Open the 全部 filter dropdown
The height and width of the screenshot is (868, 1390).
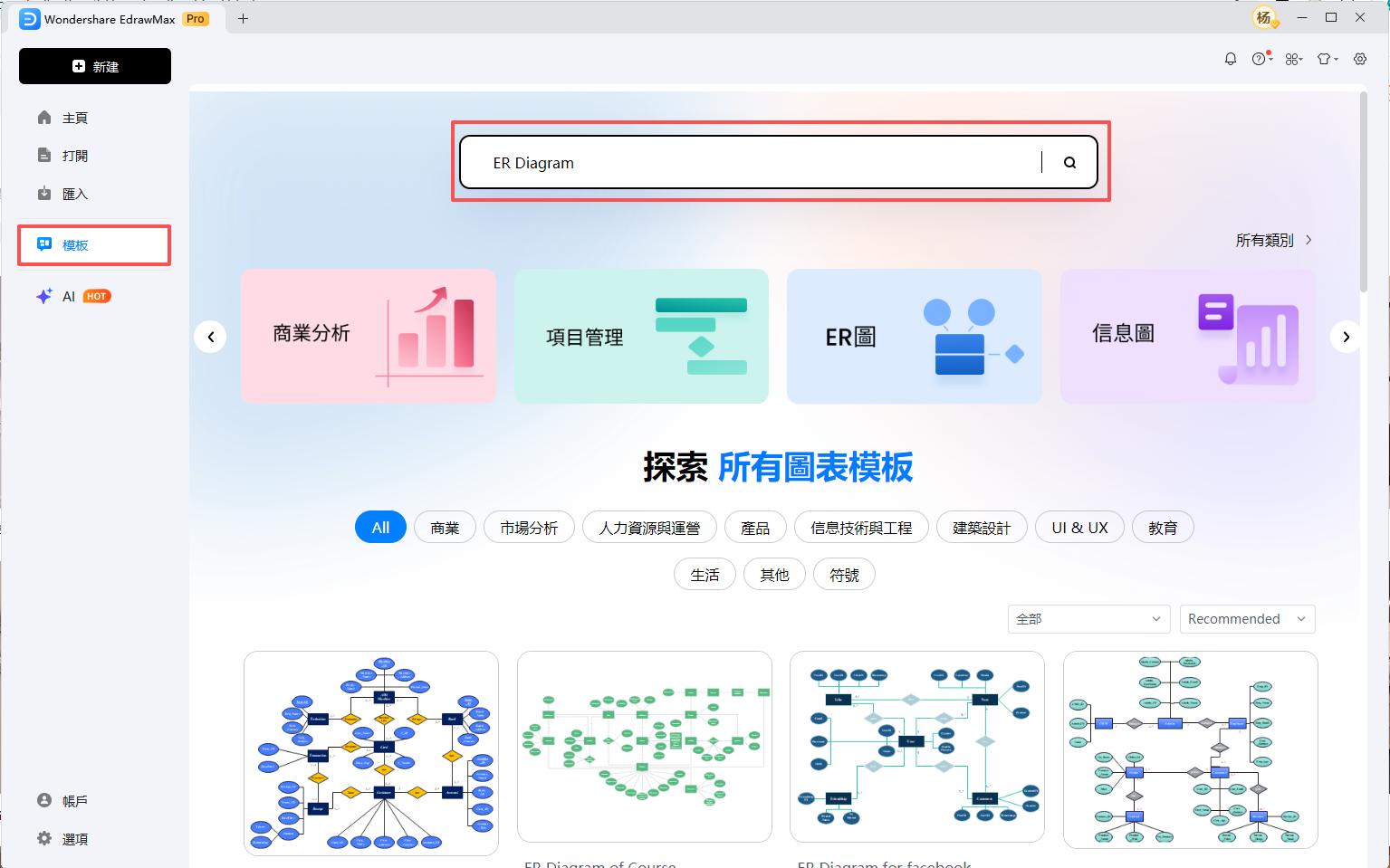click(1088, 619)
